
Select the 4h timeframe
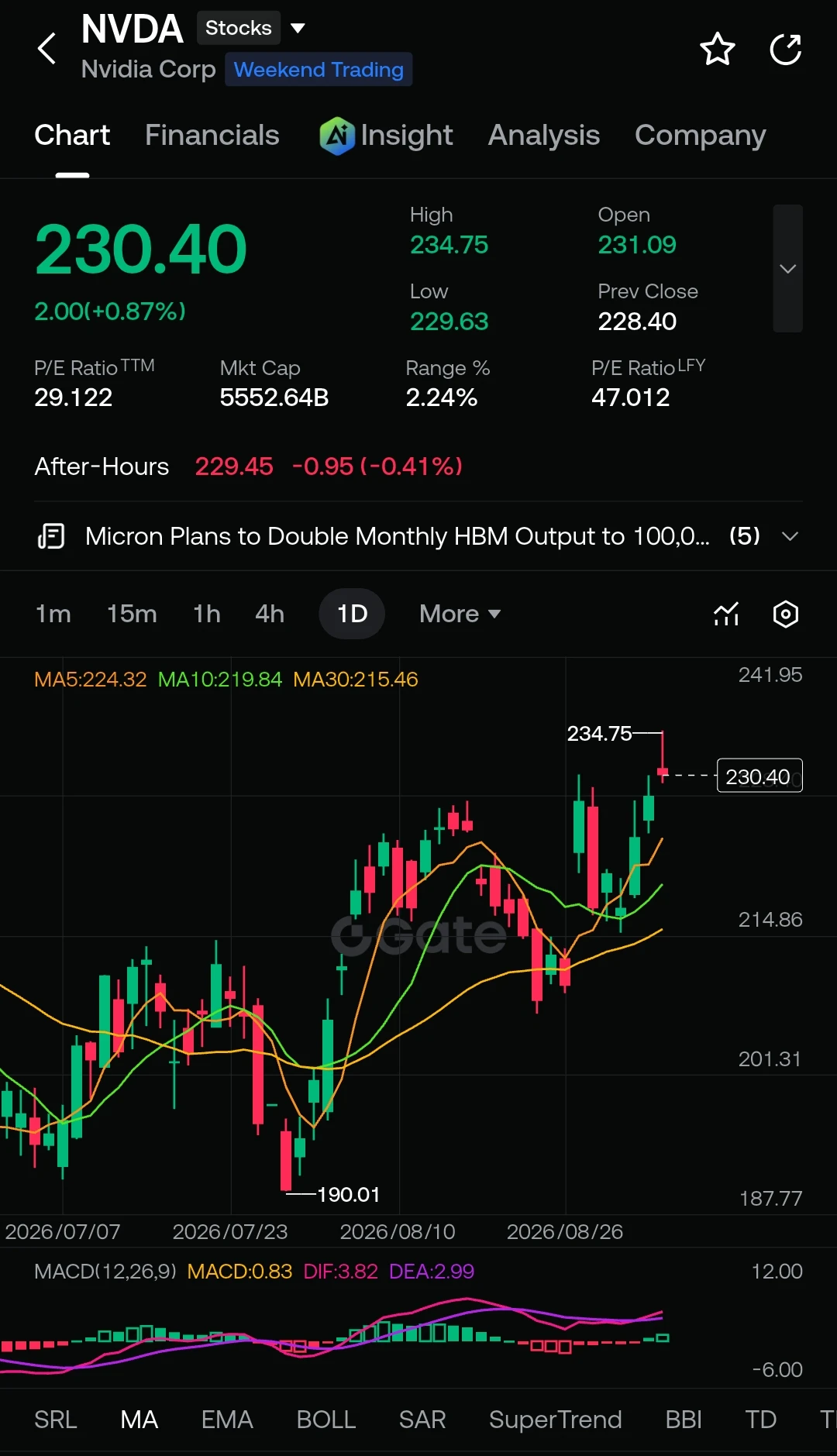(x=270, y=614)
